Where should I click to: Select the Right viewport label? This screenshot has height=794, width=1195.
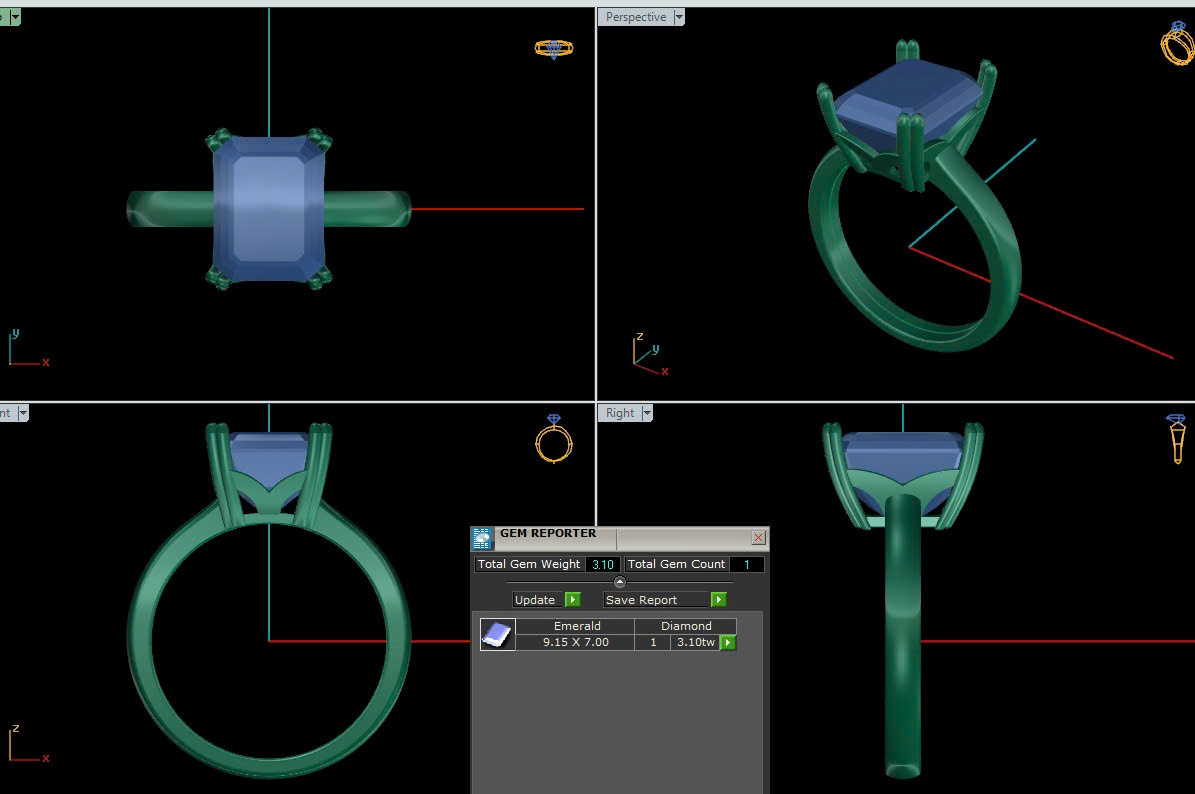coord(620,413)
